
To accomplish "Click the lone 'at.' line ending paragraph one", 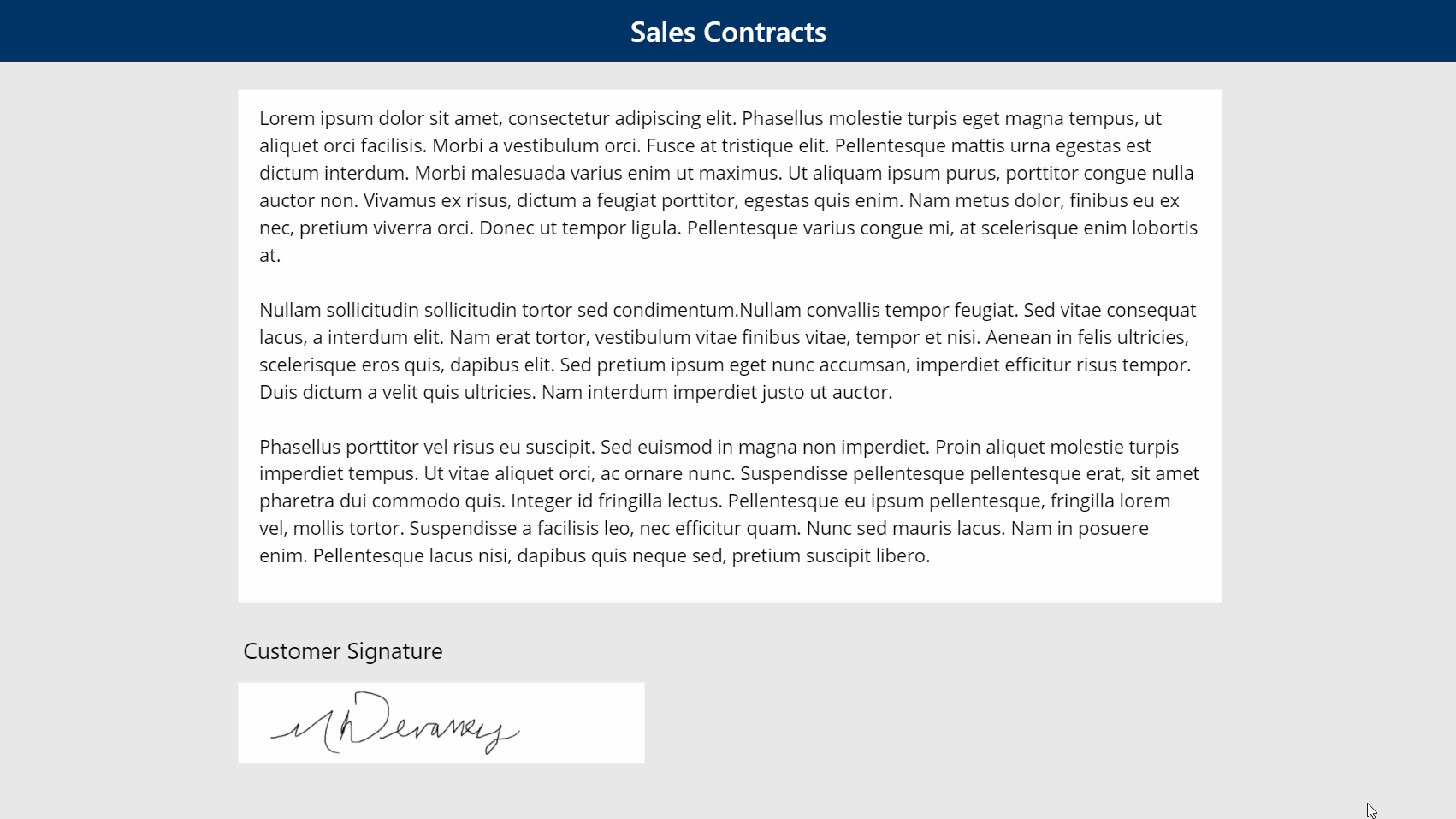I will tap(270, 255).
